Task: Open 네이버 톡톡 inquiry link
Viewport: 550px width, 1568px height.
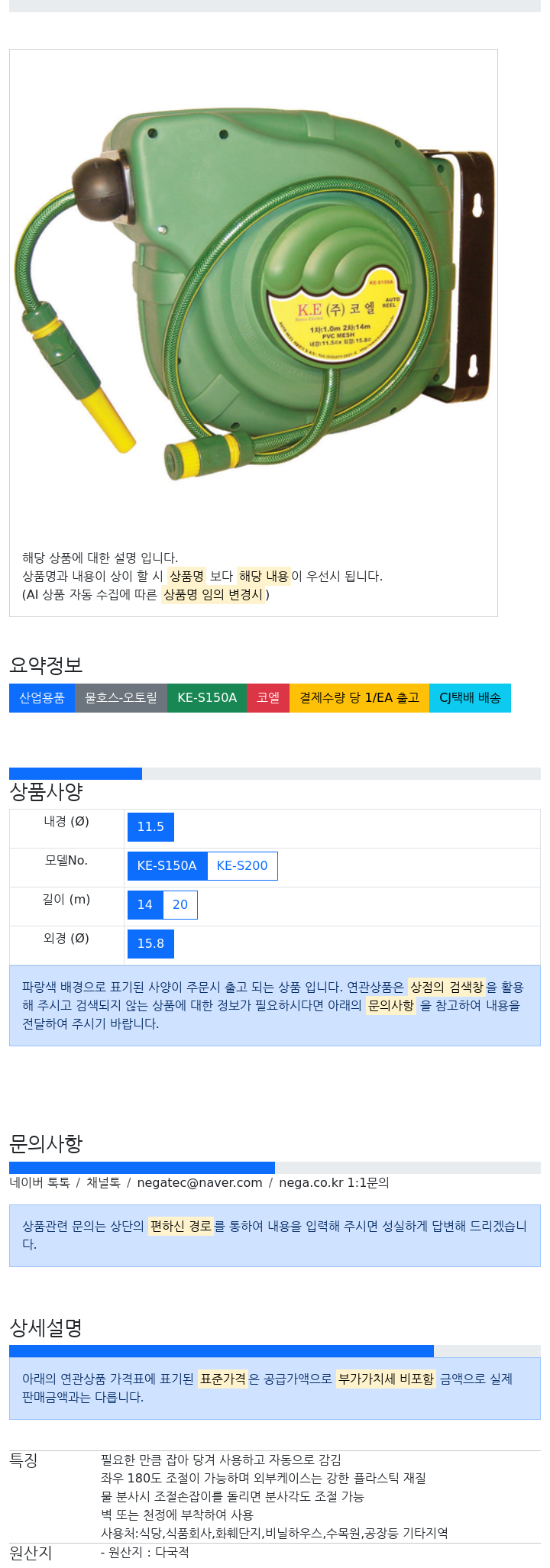Action: tap(40, 1183)
